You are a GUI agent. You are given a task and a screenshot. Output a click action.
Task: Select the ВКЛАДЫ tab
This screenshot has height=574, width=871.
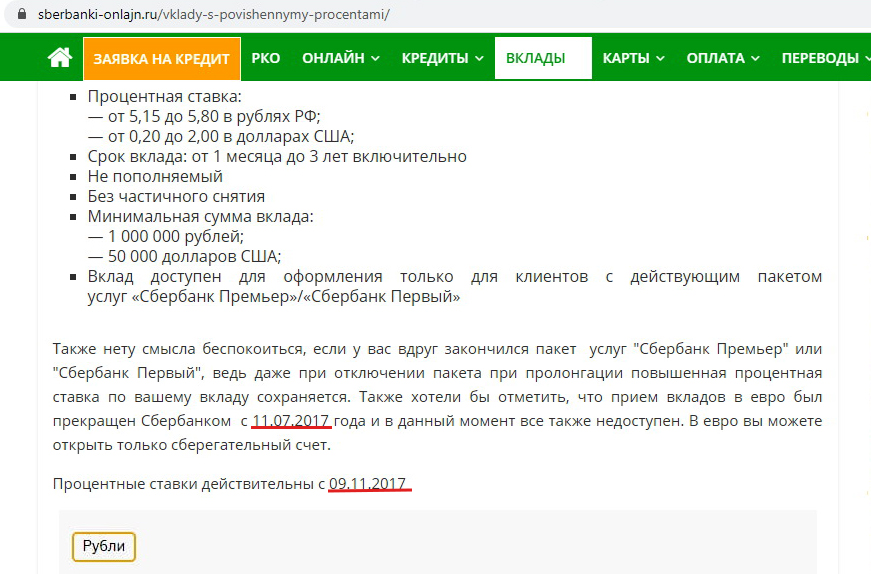click(x=543, y=58)
